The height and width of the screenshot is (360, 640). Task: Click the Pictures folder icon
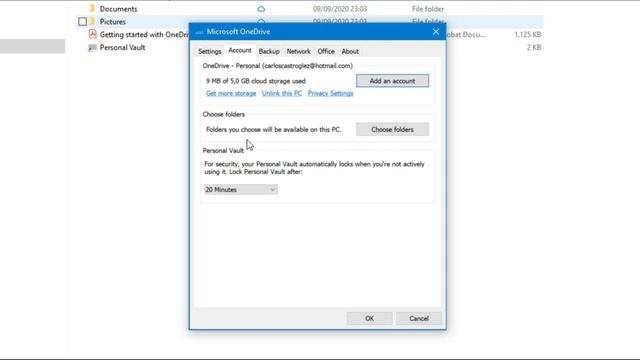point(92,21)
